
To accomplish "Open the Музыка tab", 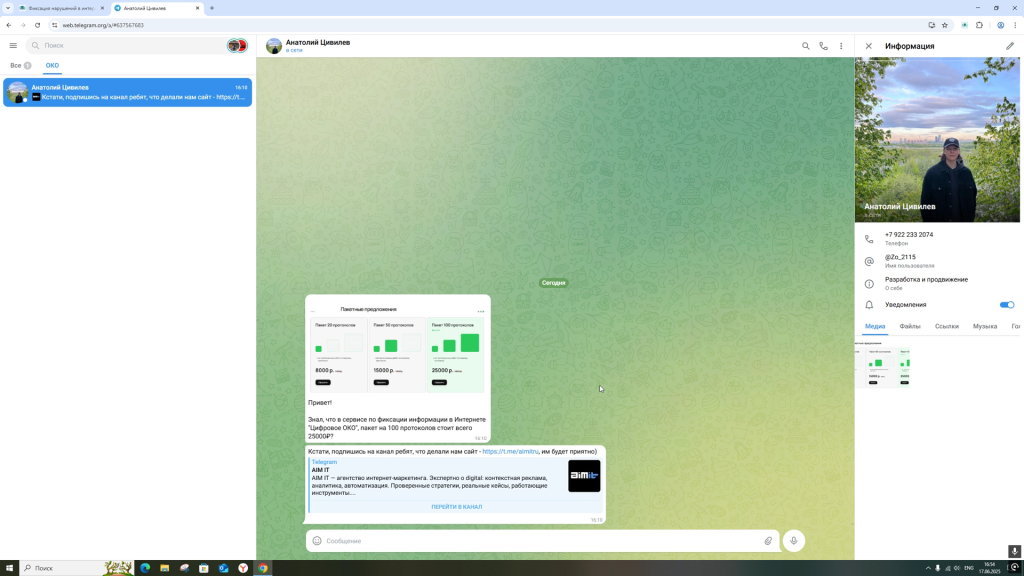I will (984, 326).
